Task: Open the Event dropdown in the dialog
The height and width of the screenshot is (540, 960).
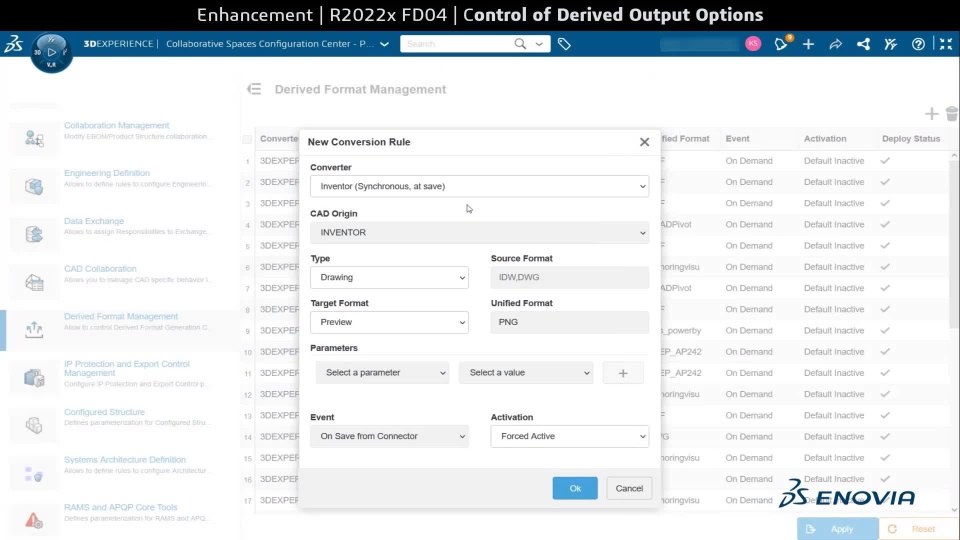Action: [389, 436]
